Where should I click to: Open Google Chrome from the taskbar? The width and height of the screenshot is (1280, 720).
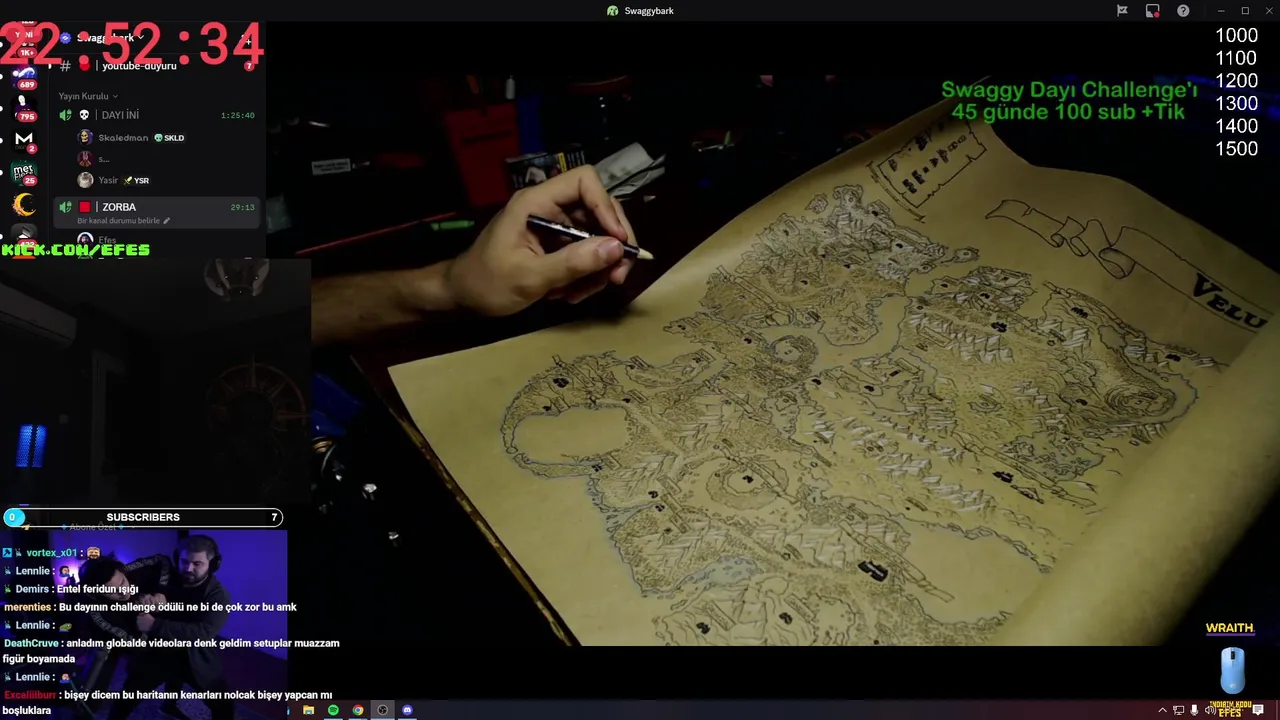(358, 710)
